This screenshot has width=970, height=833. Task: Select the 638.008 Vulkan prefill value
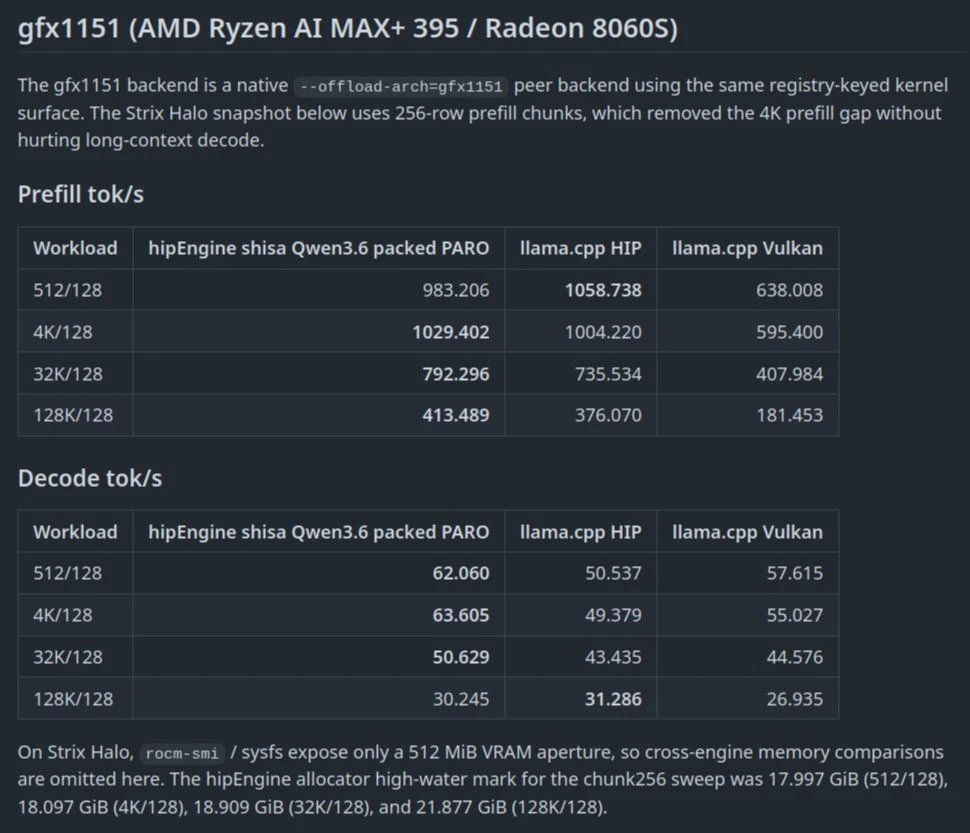point(789,290)
